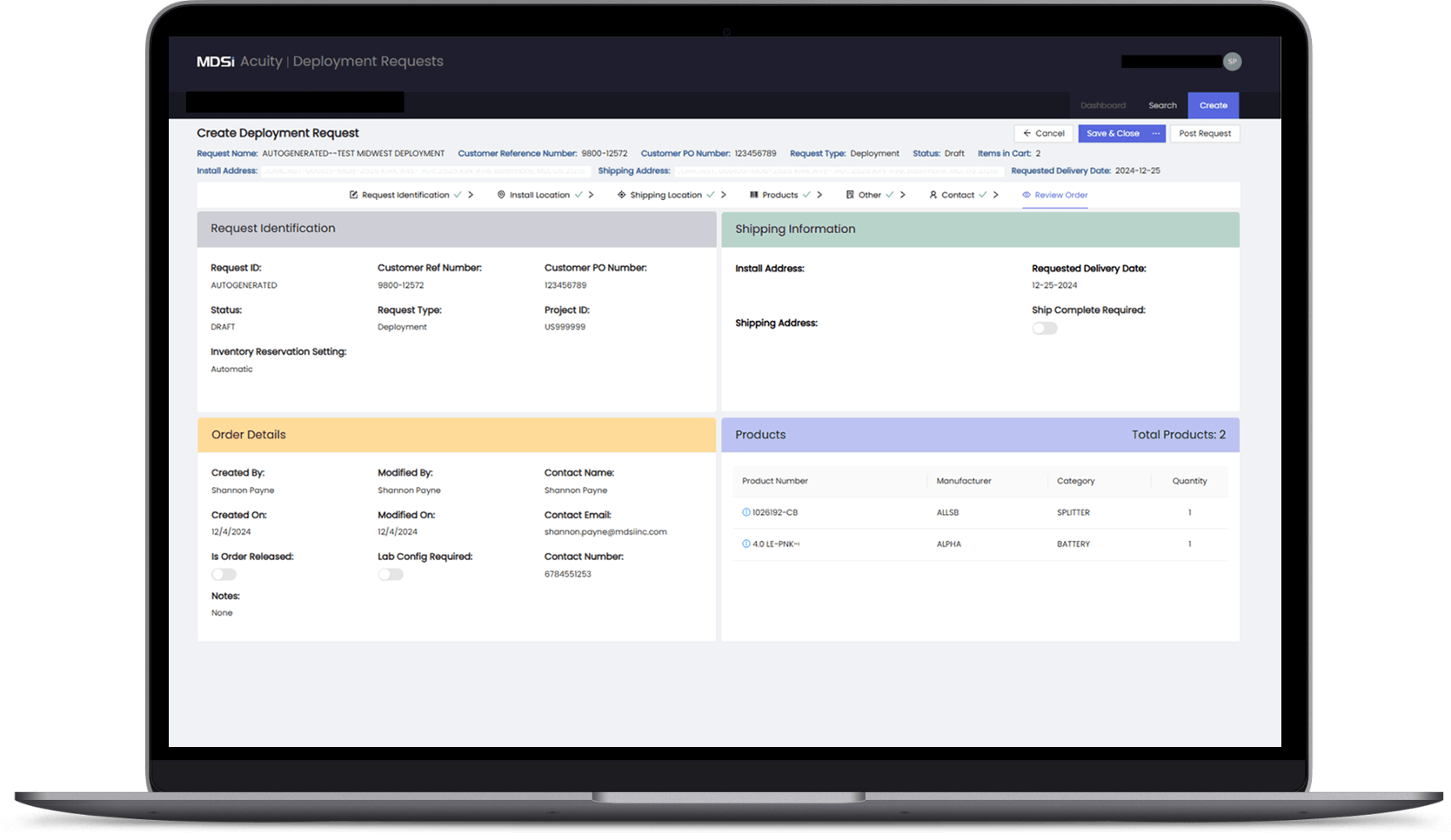Image resolution: width=1451 pixels, height=840 pixels.
Task: Go to the Request Identification step
Action: click(x=405, y=195)
